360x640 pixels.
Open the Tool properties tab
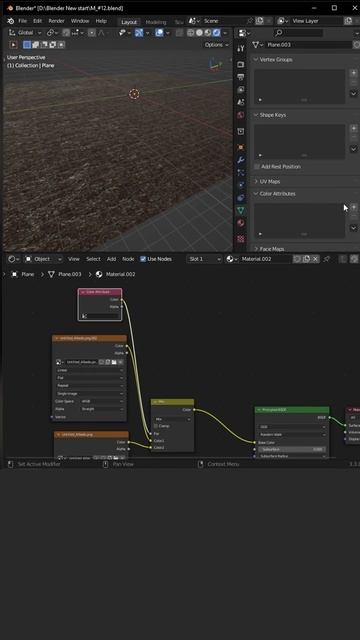[241, 49]
